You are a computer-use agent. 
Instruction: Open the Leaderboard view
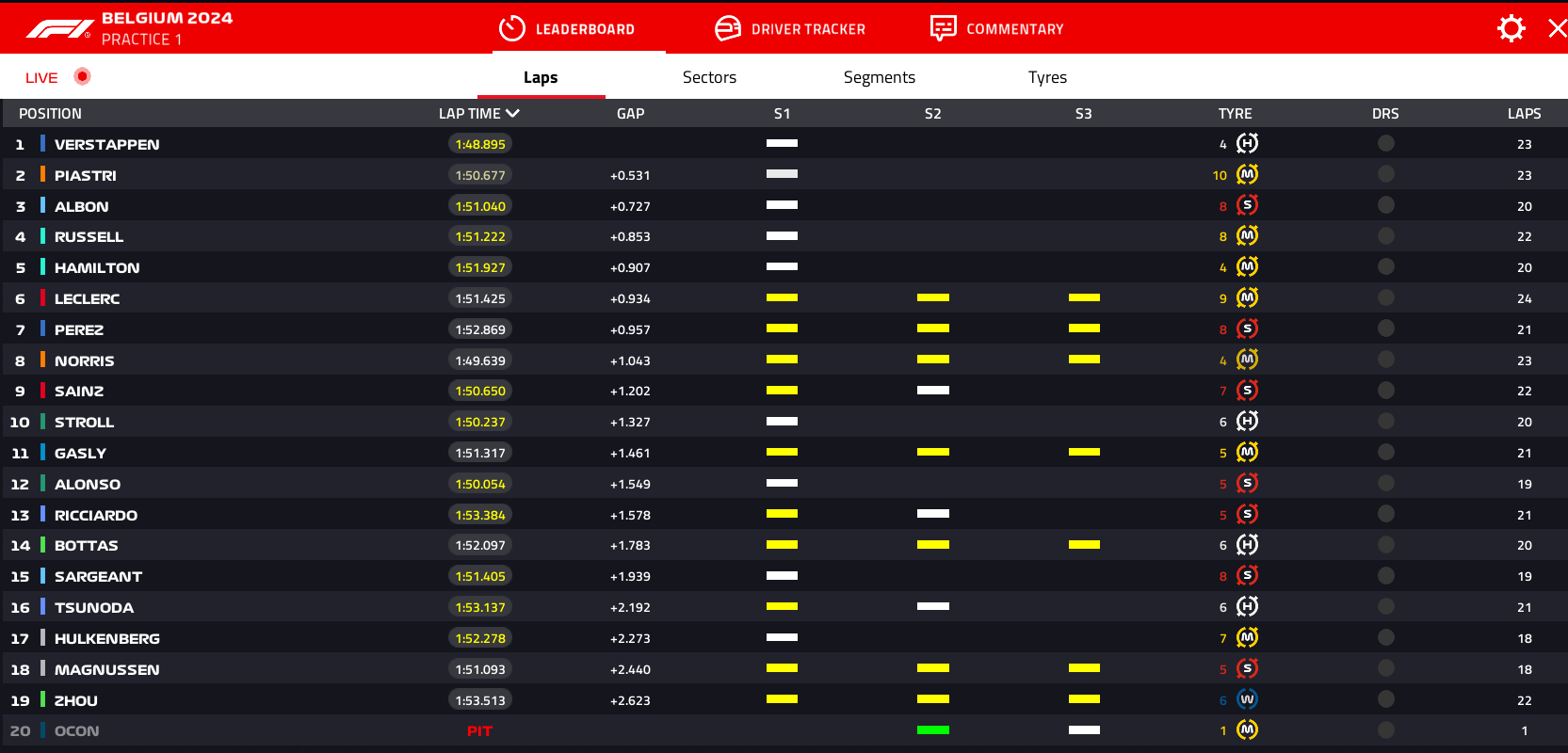567,29
